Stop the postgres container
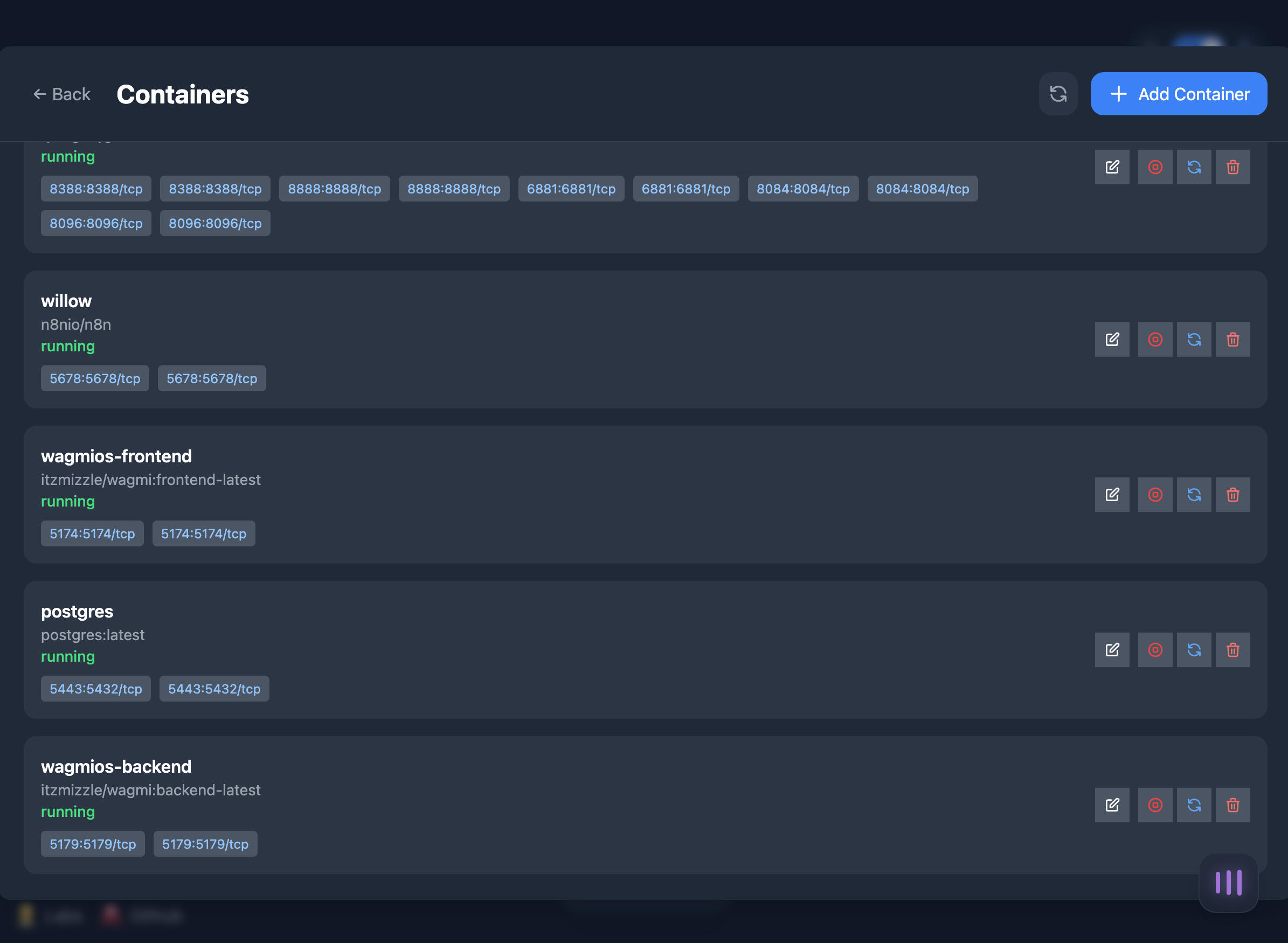This screenshot has width=1288, height=943. coord(1154,650)
